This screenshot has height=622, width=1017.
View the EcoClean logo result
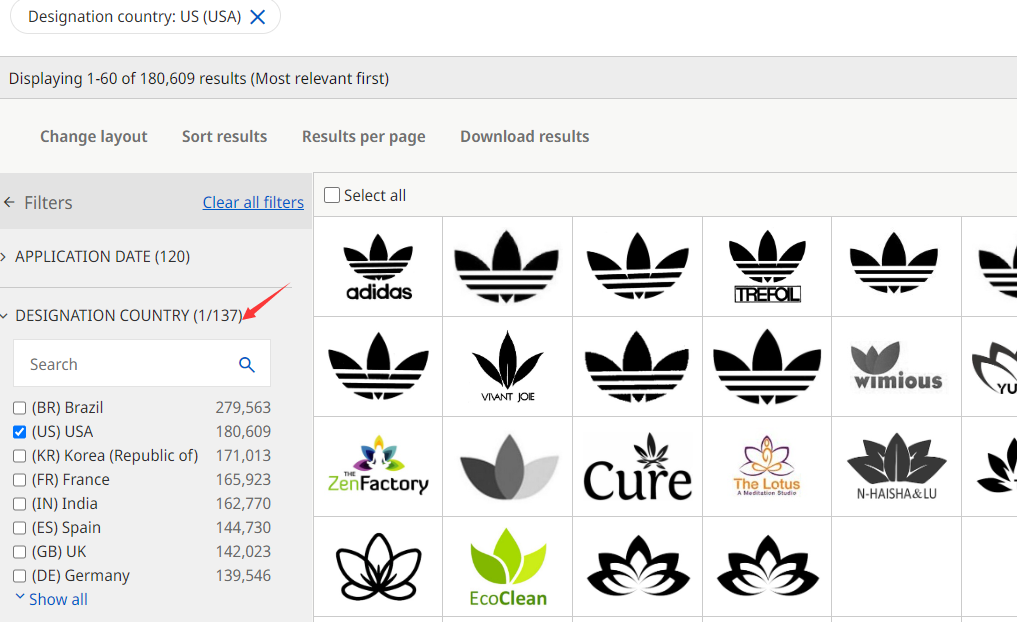[508, 567]
